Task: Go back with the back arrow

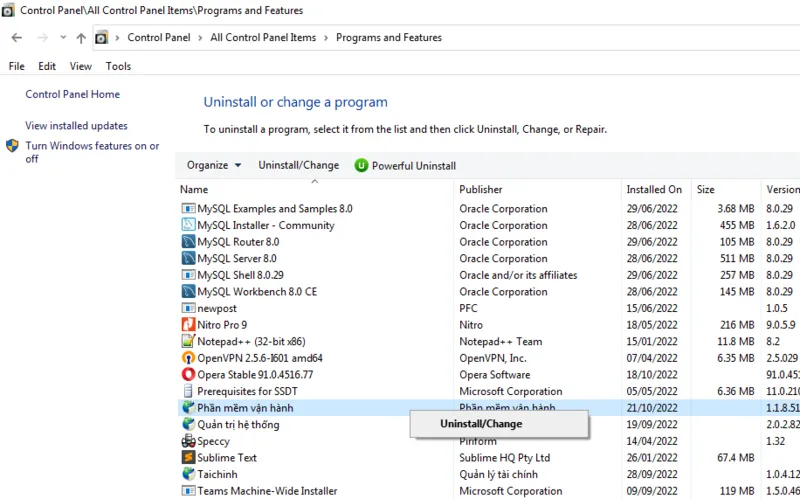Action: [x=17, y=38]
